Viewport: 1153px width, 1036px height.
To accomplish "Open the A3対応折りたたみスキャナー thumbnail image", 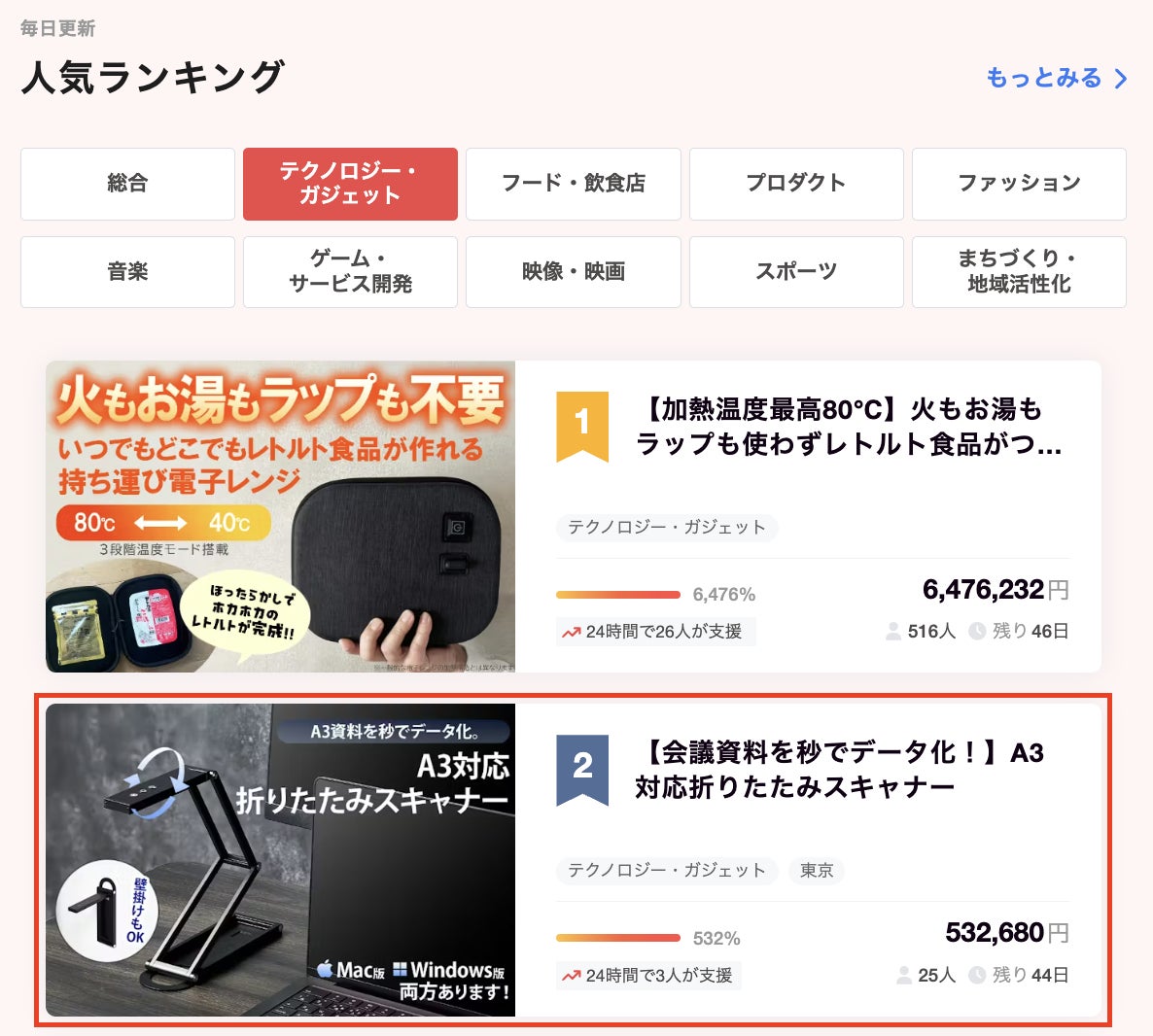I will (280, 859).
